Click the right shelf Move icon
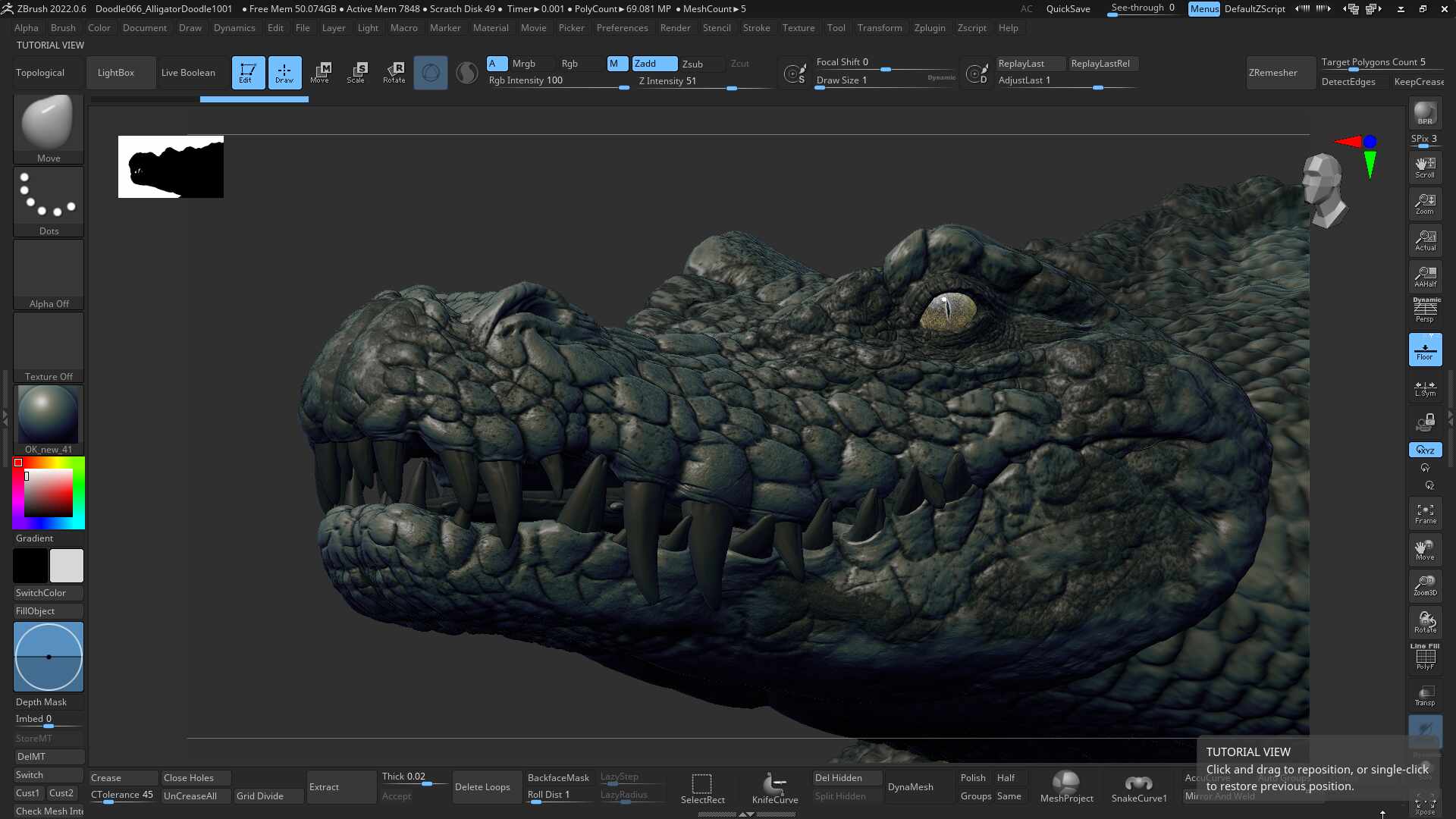This screenshot has width=1456, height=819. point(1425,550)
